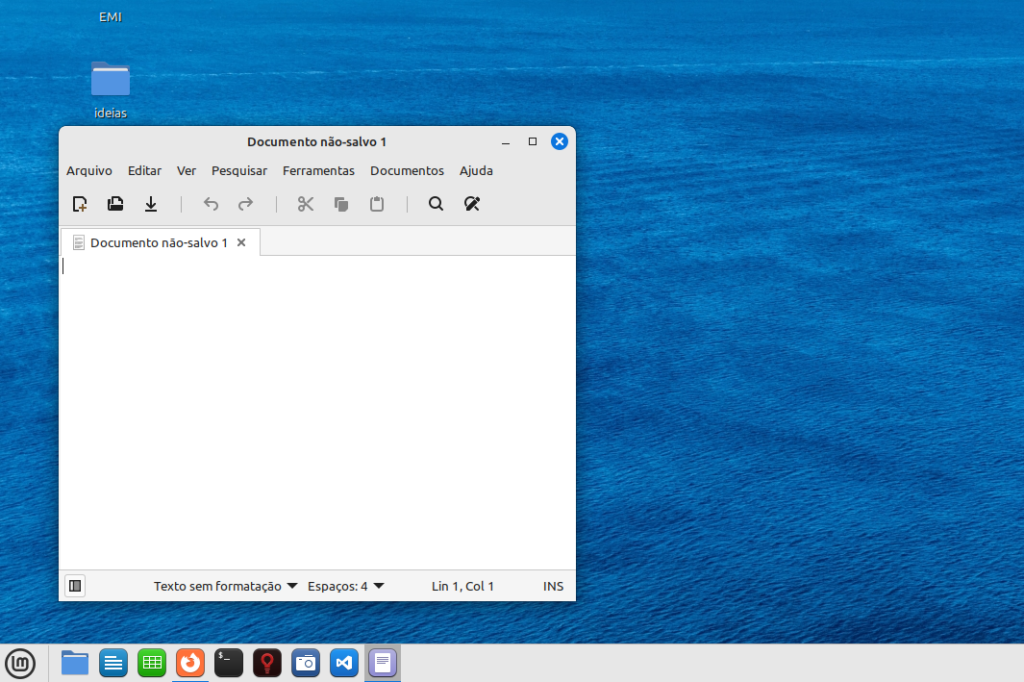Click the new document toolbar icon
Image resolution: width=1024 pixels, height=682 pixels.
click(80, 204)
